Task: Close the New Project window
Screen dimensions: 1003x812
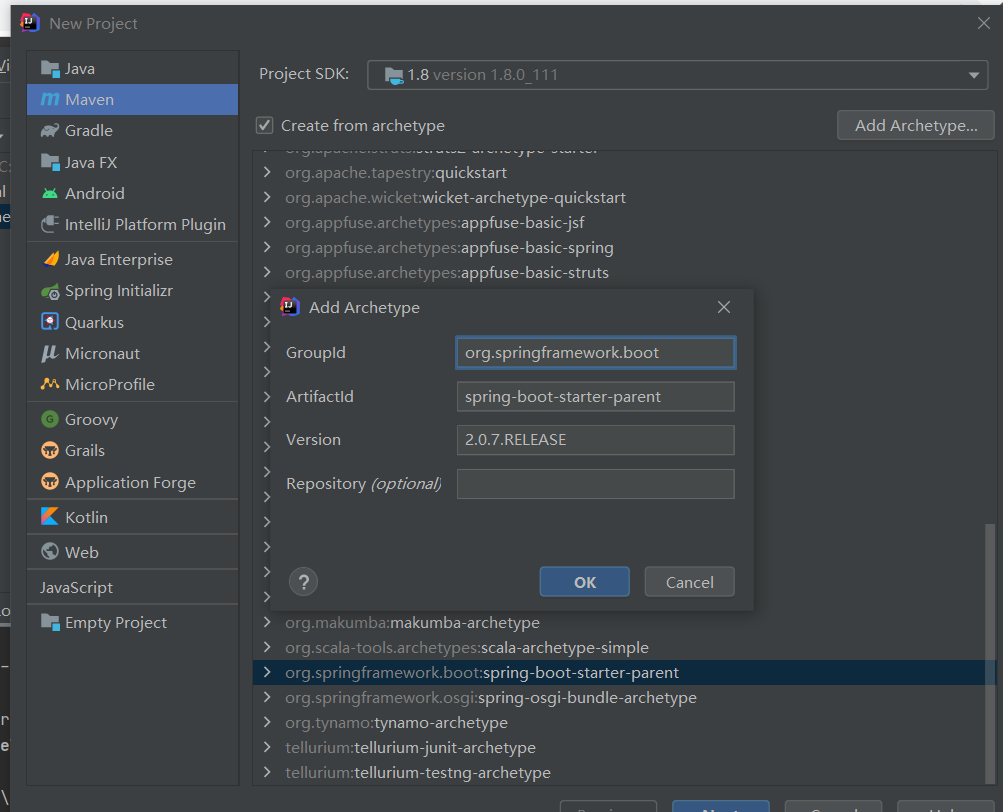Action: pos(984,24)
